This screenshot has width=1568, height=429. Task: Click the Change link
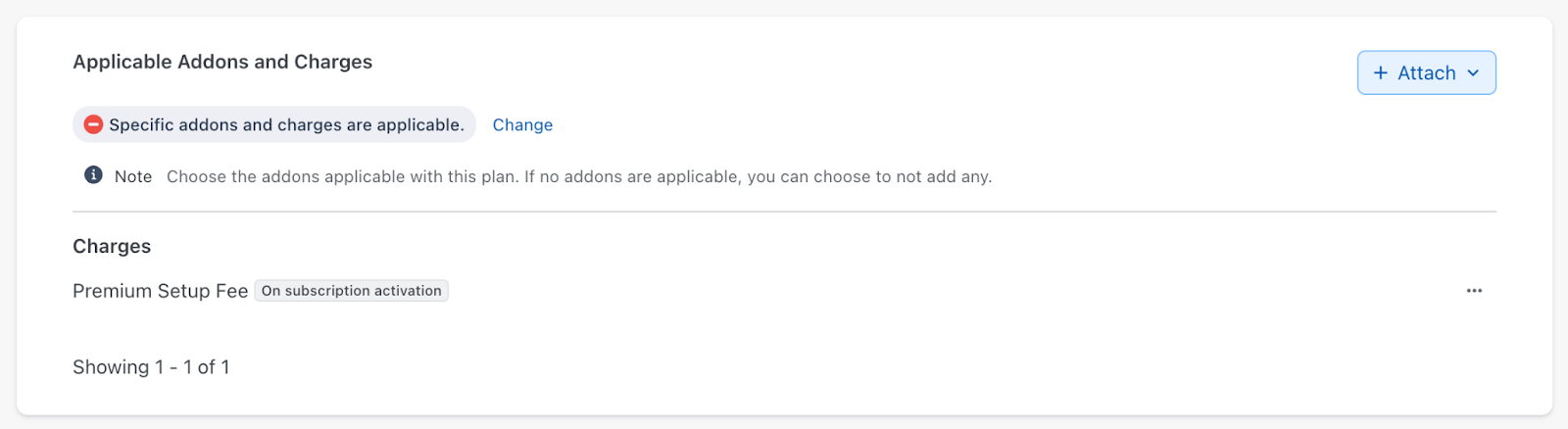coord(522,125)
